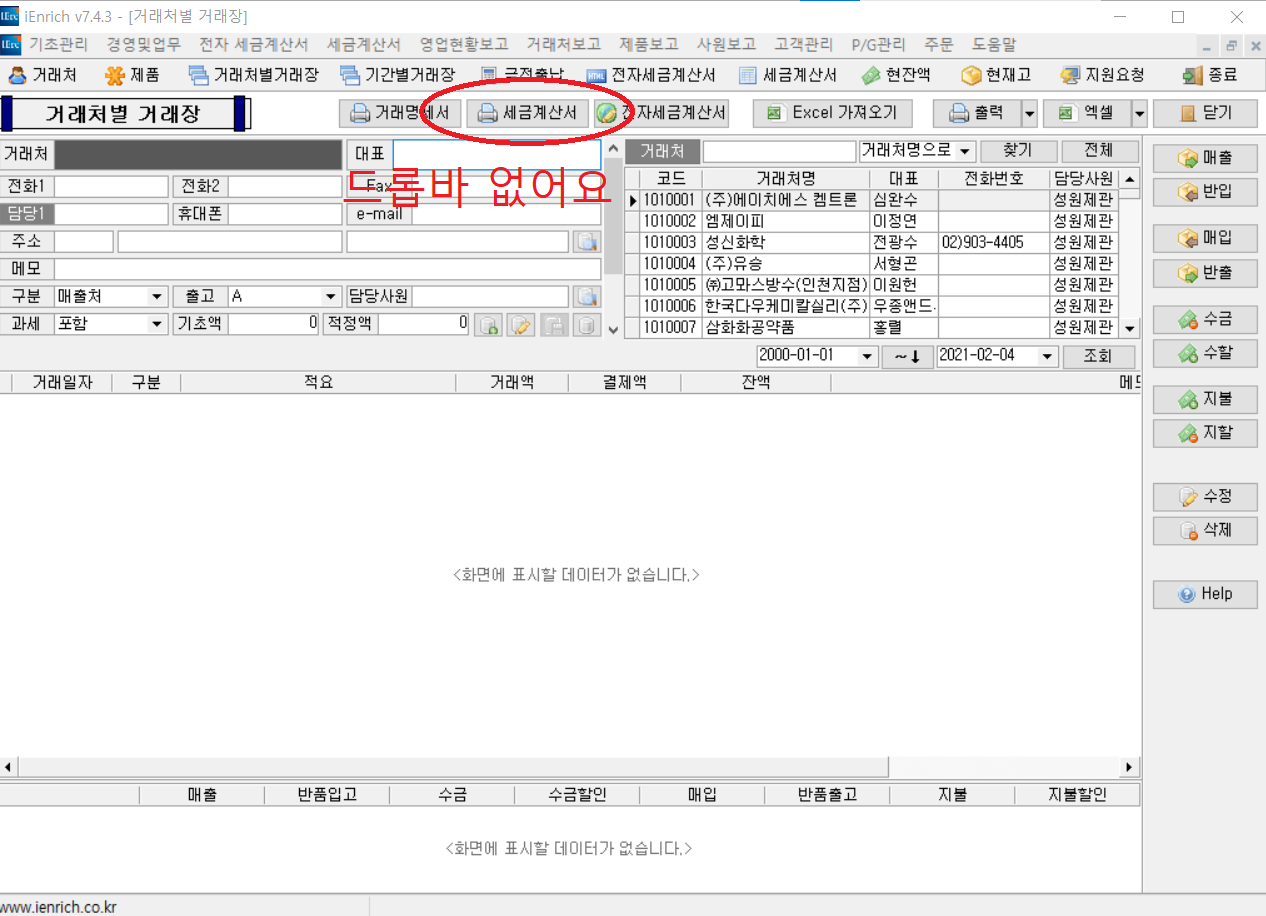Screen dimensions: 1266x916
Task: Open the 출력 split-button arrow
Action: tap(1029, 114)
